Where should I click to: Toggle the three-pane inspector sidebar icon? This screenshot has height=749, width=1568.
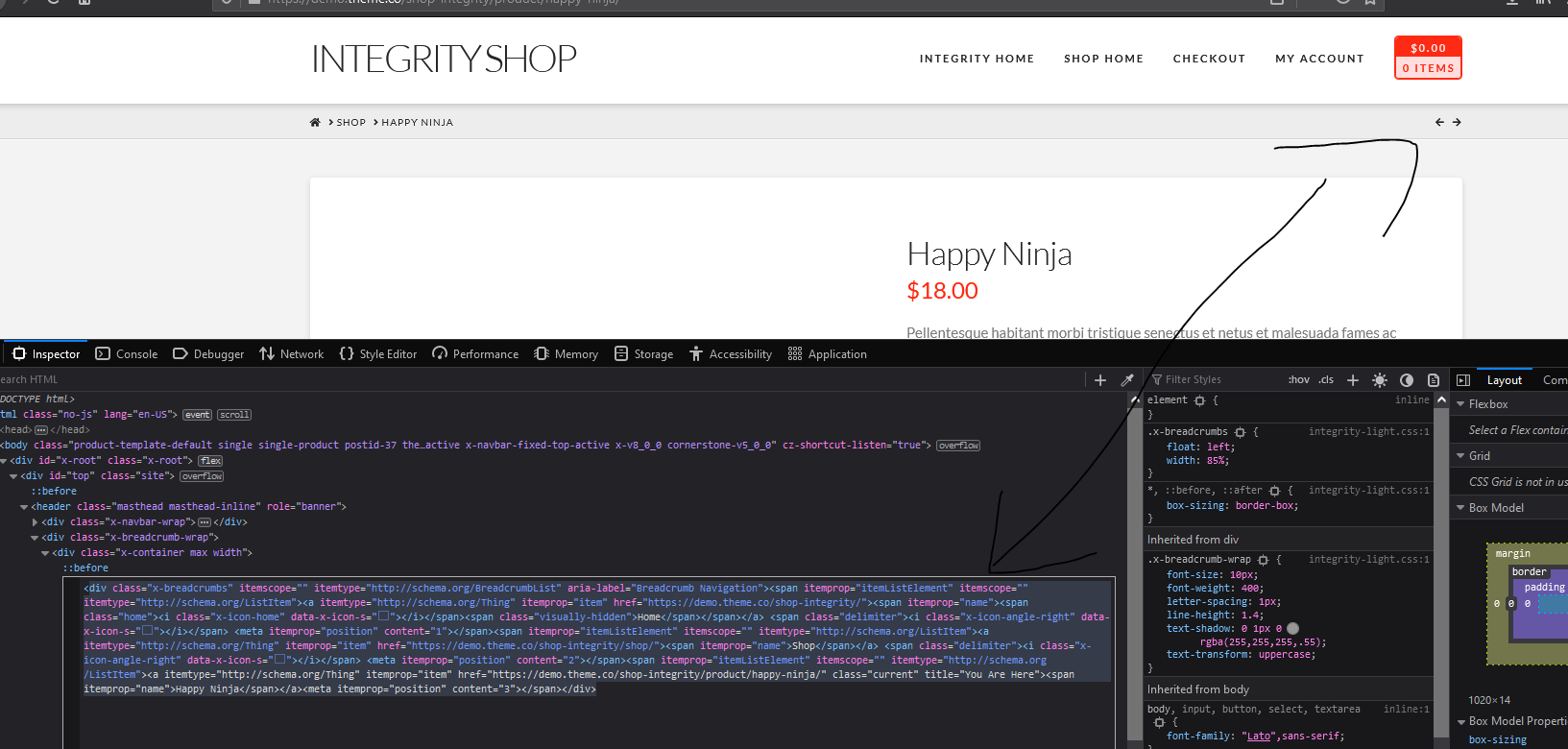tap(1463, 380)
